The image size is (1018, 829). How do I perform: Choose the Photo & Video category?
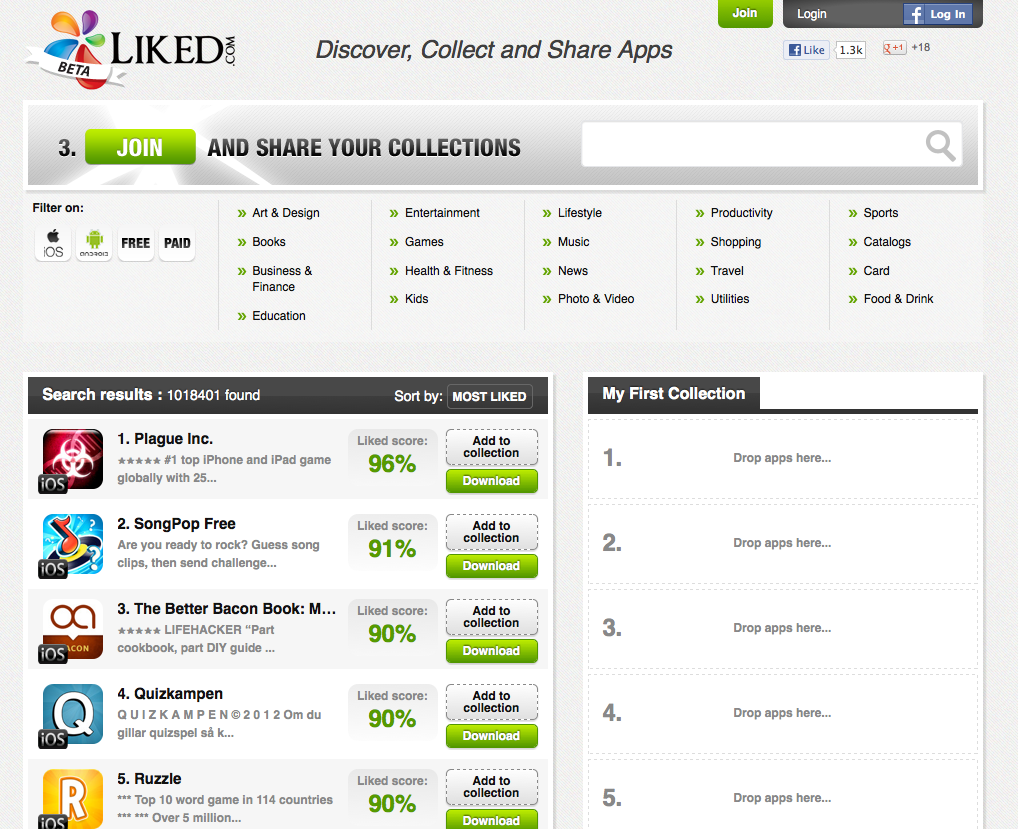tap(596, 299)
